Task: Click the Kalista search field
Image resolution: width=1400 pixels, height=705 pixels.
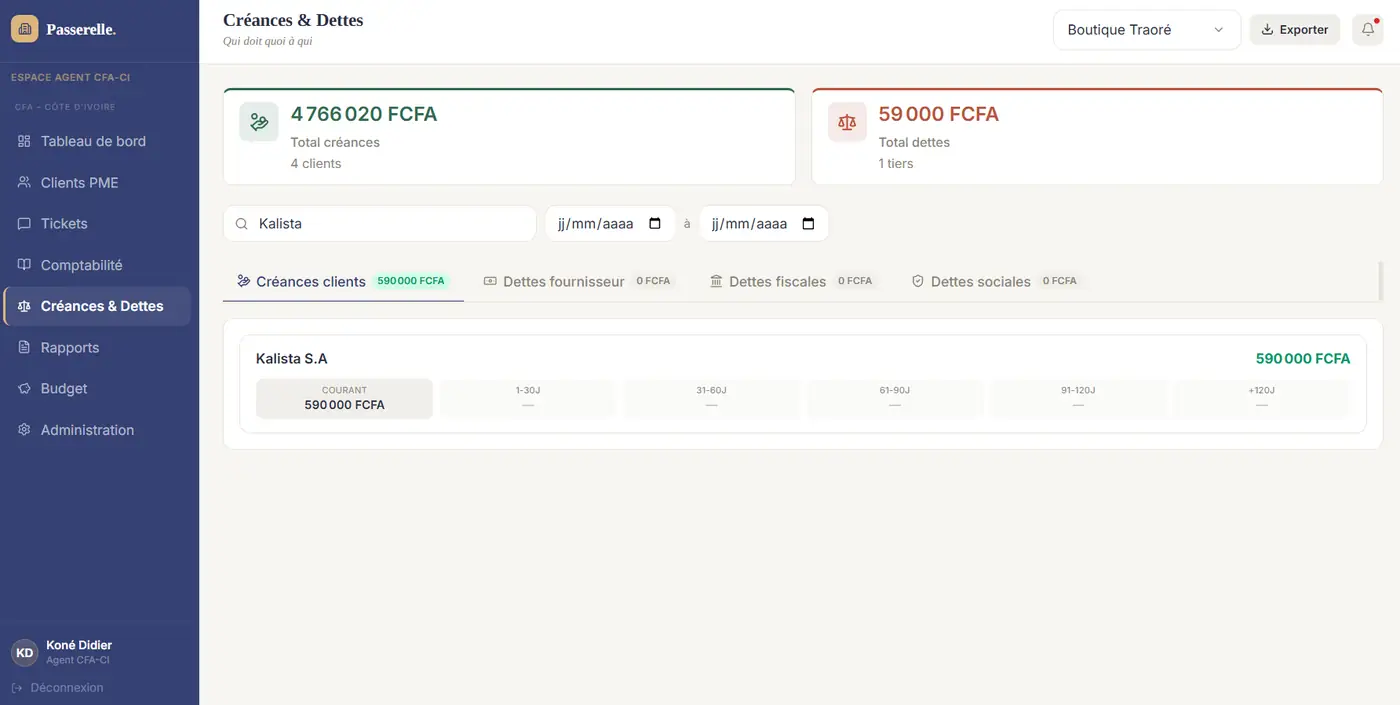Action: coord(380,224)
